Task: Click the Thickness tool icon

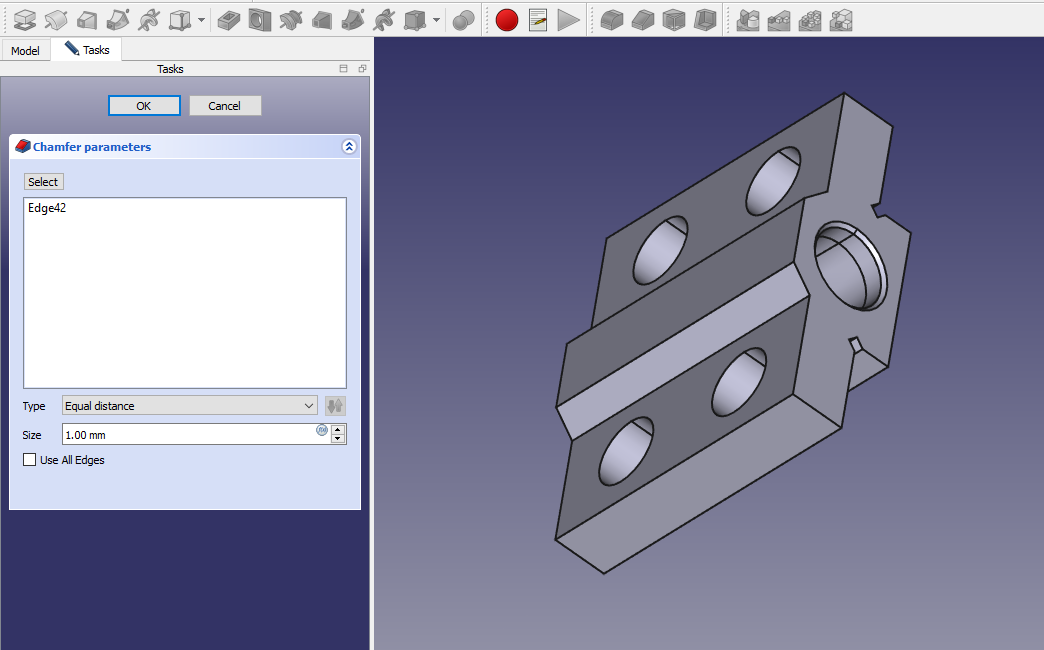Action: (x=705, y=19)
